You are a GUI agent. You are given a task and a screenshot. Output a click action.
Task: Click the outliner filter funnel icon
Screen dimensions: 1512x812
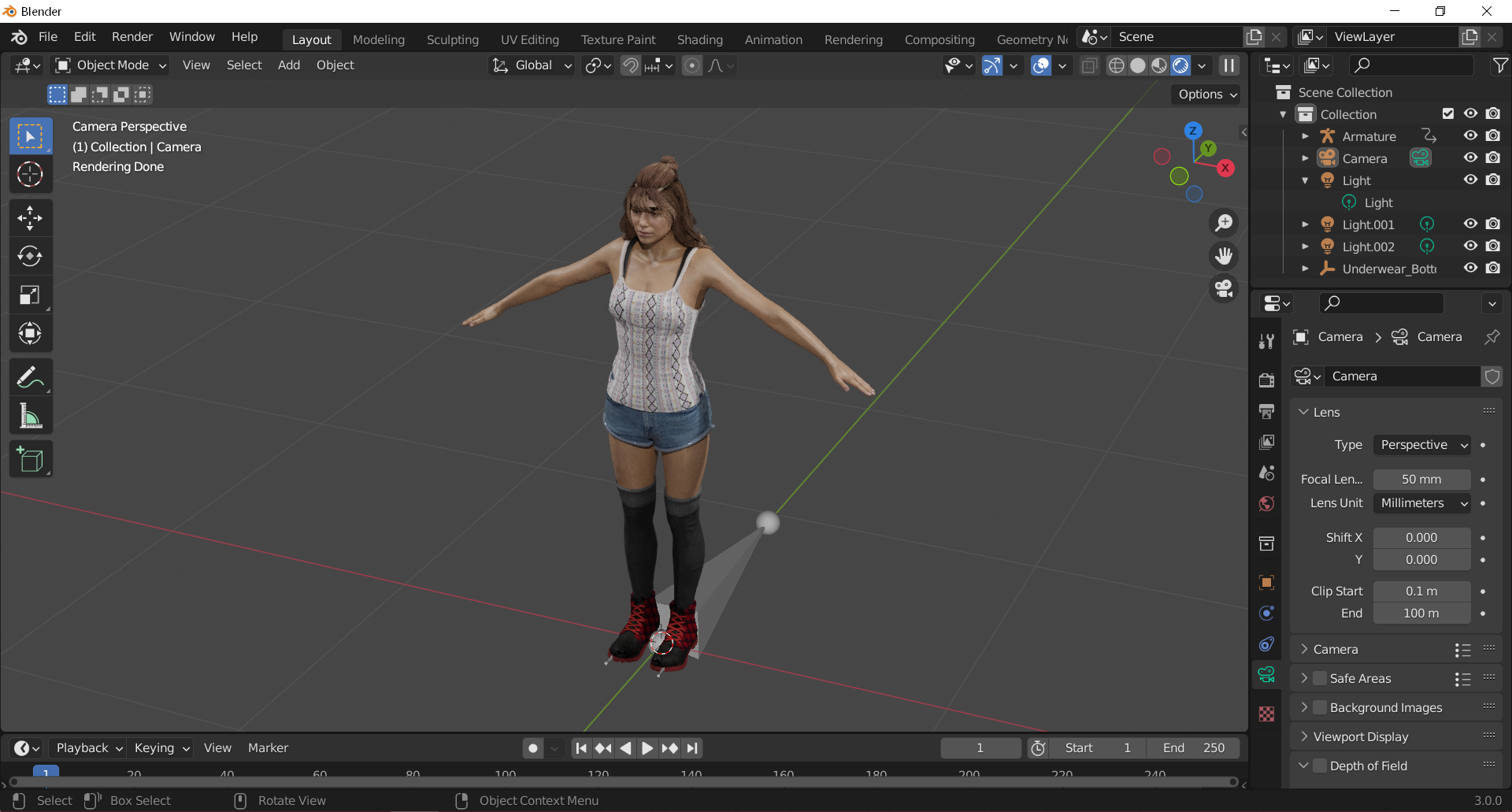[x=1500, y=65]
